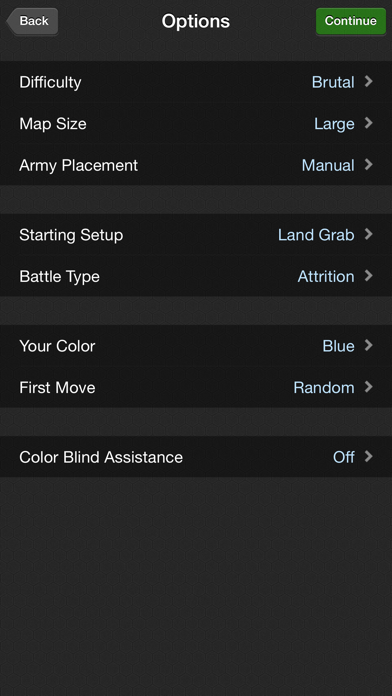The width and height of the screenshot is (392, 696).
Task: Click the chevron next to Attrition
Action: point(368,276)
